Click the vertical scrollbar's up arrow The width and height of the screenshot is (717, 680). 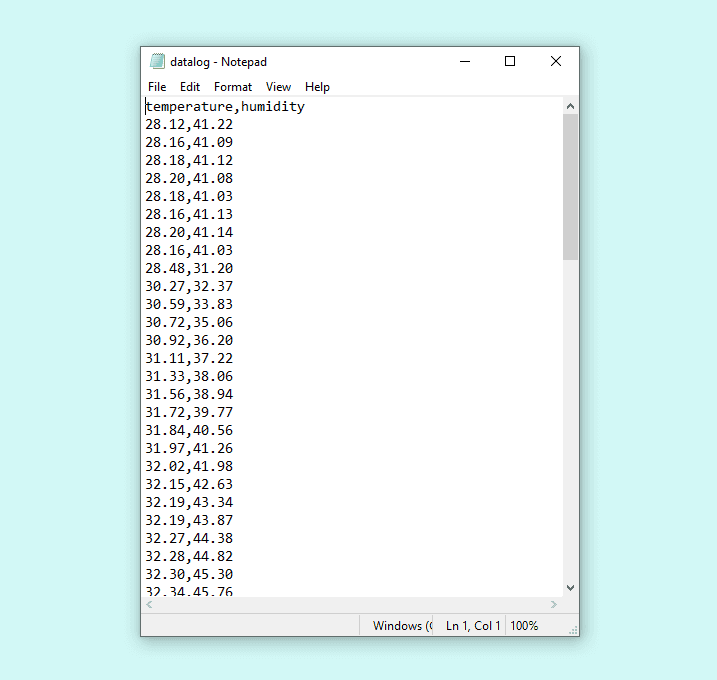(570, 106)
